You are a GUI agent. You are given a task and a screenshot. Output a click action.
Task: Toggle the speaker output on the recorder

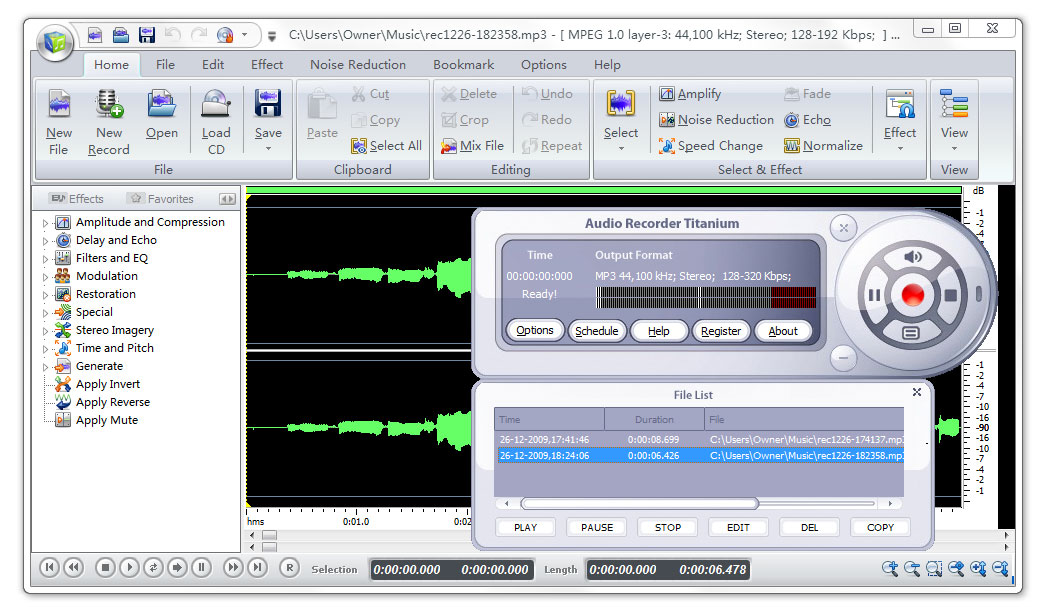tap(913, 256)
